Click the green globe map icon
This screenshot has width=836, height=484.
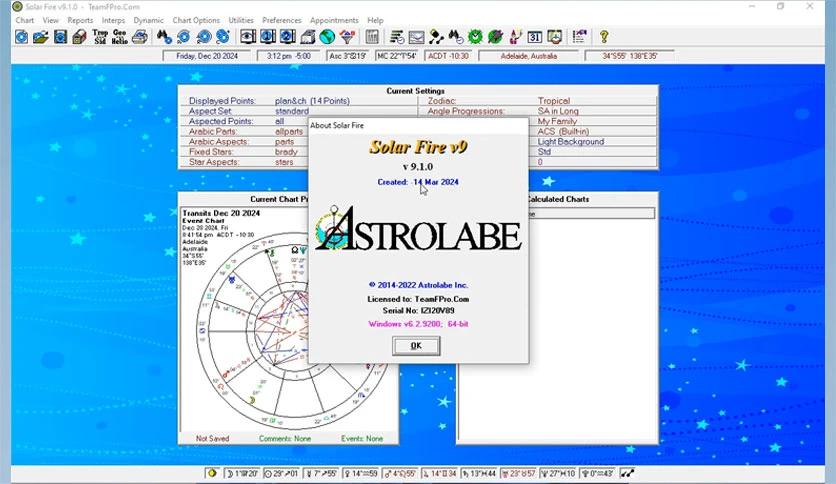tap(327, 37)
